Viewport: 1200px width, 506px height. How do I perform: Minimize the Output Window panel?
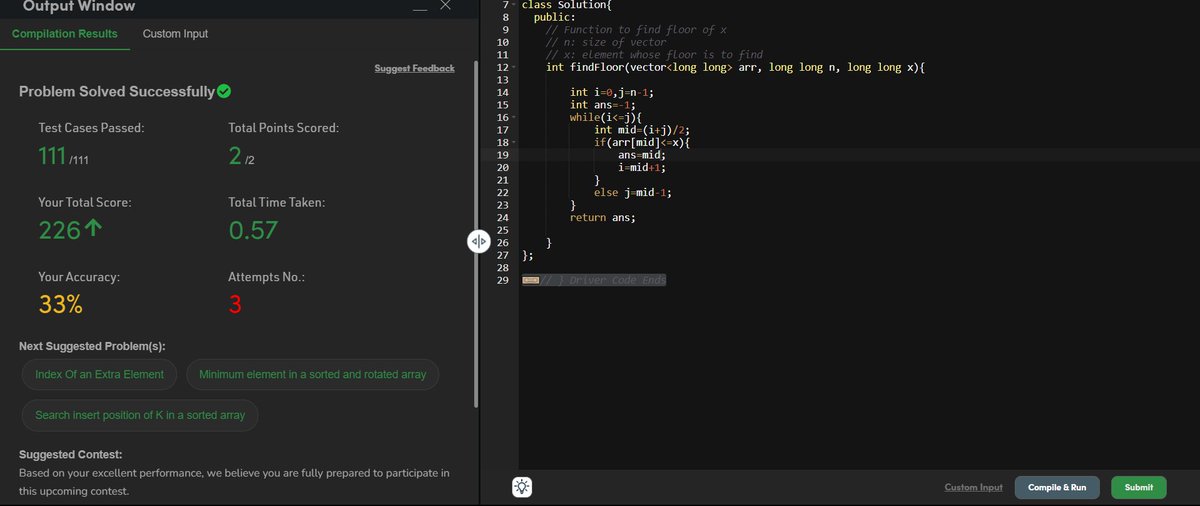420,8
